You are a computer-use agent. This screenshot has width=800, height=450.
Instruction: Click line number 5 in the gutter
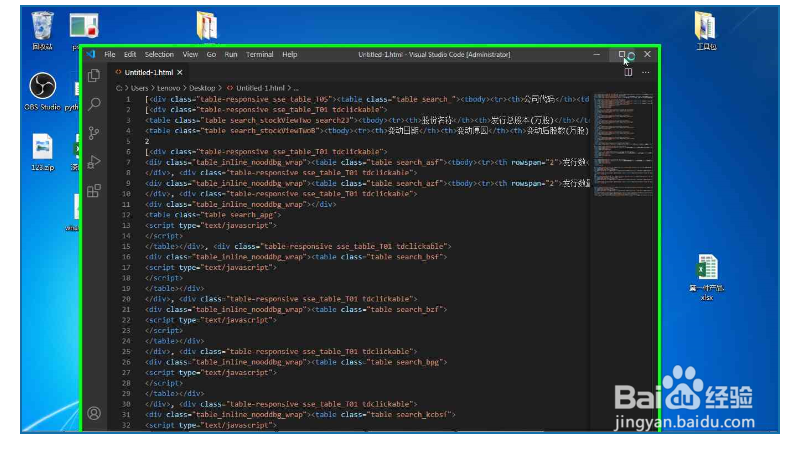(x=128, y=141)
